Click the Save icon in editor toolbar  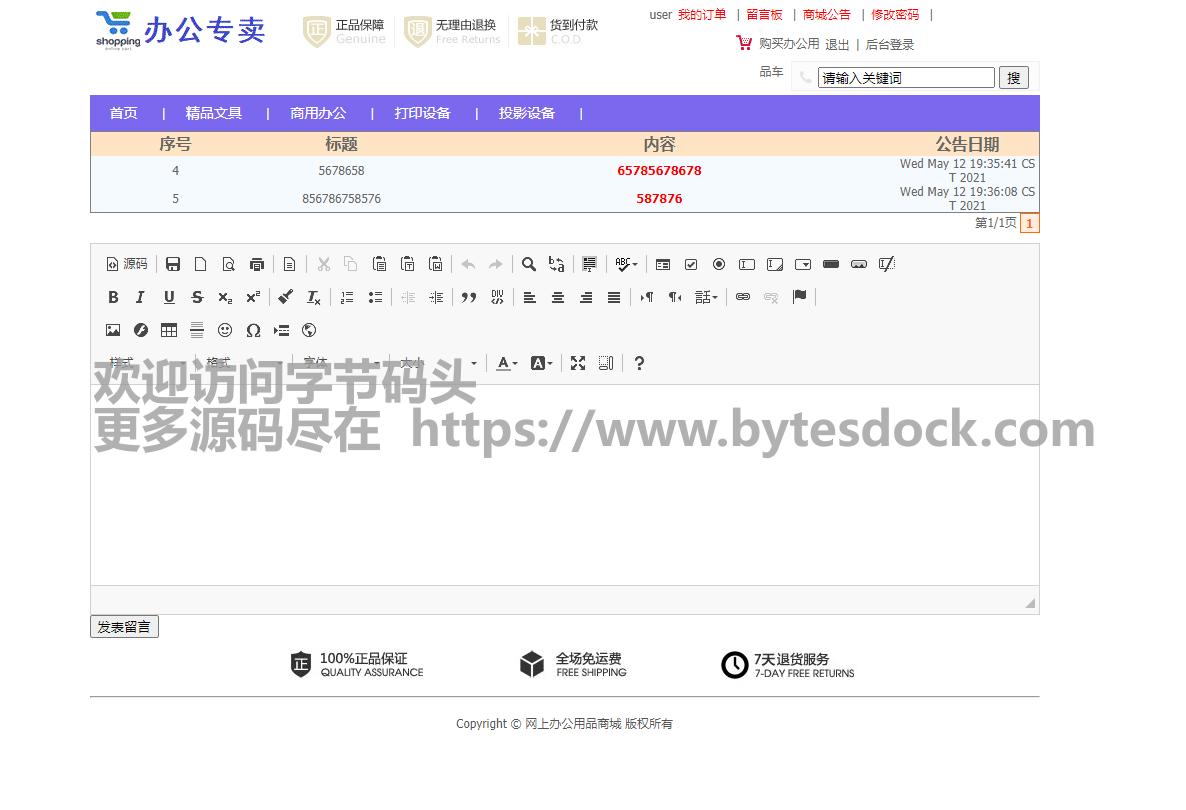click(173, 264)
